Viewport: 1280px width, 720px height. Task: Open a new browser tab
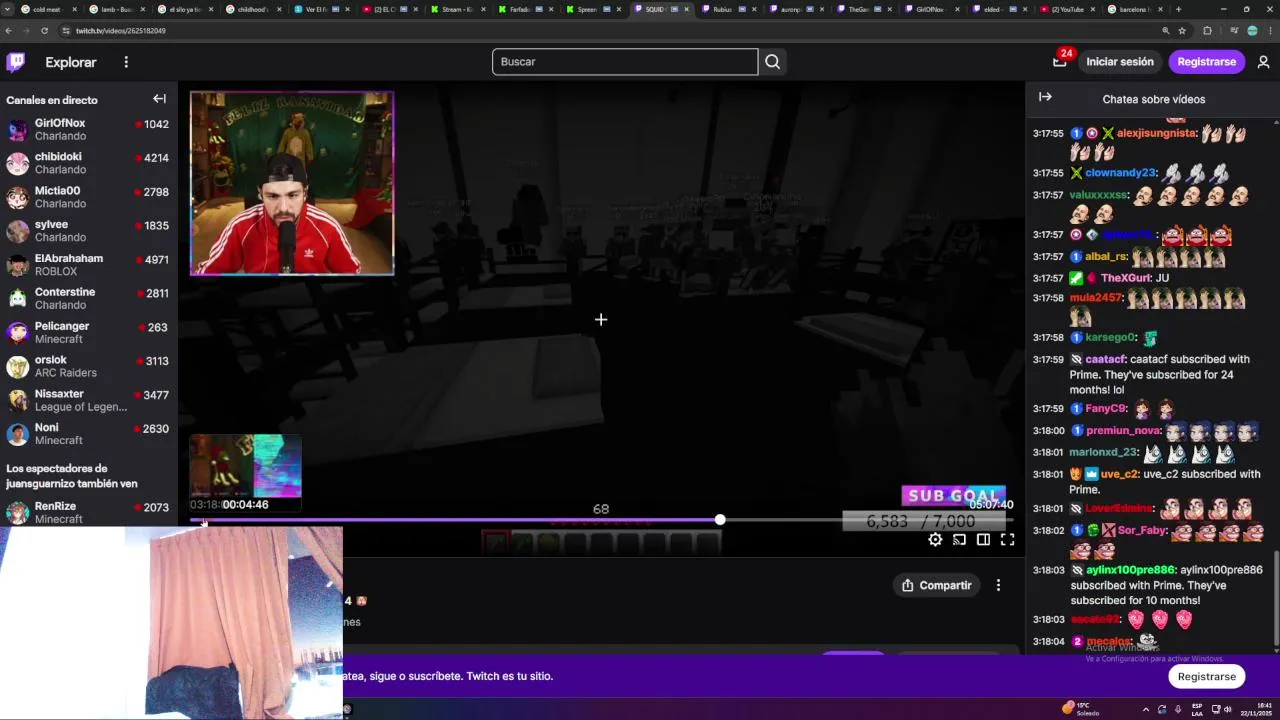(x=1178, y=9)
